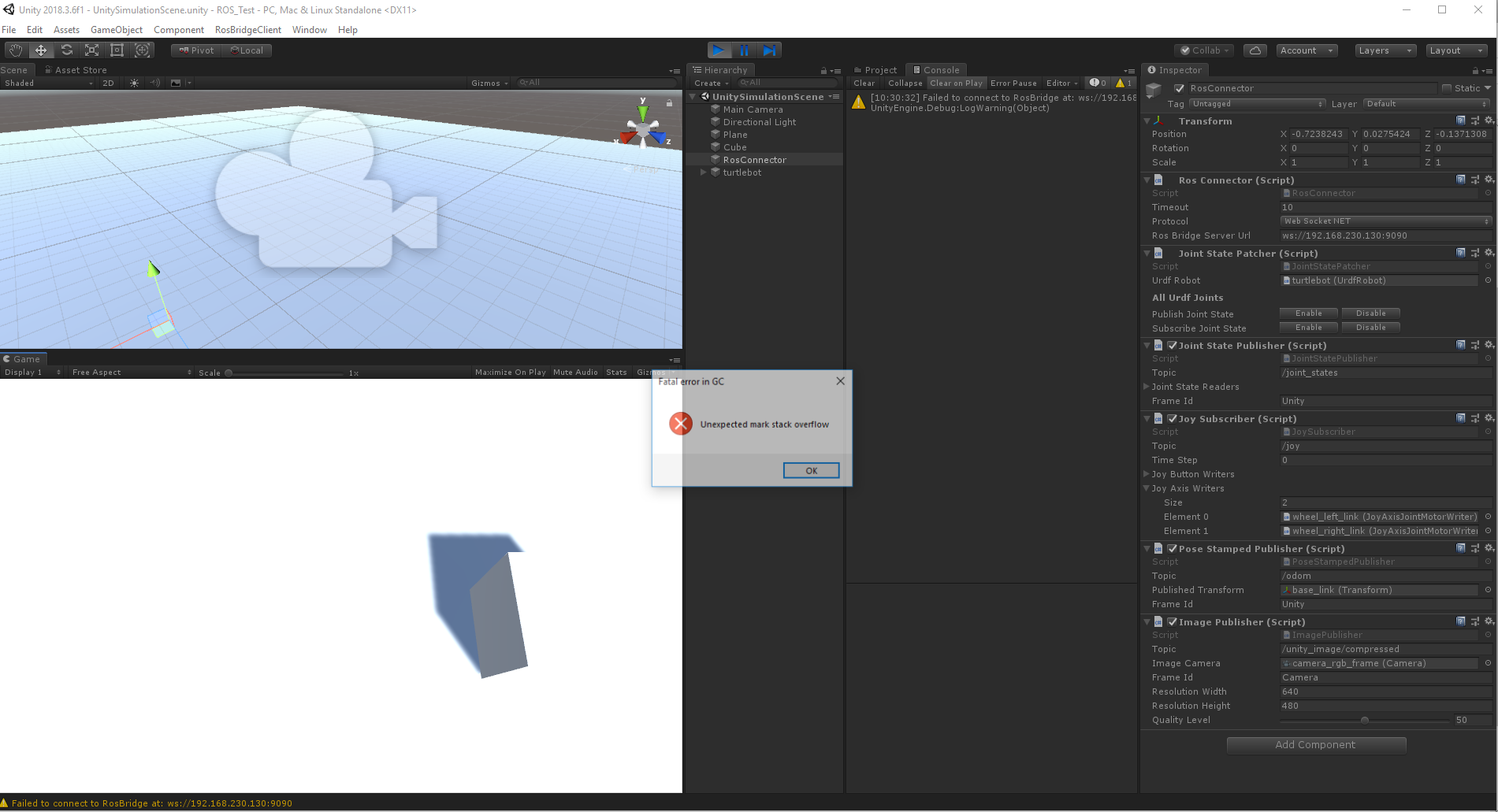The width and height of the screenshot is (1498, 812).
Task: Click OK on the Fatal error dialog
Action: coord(810,470)
